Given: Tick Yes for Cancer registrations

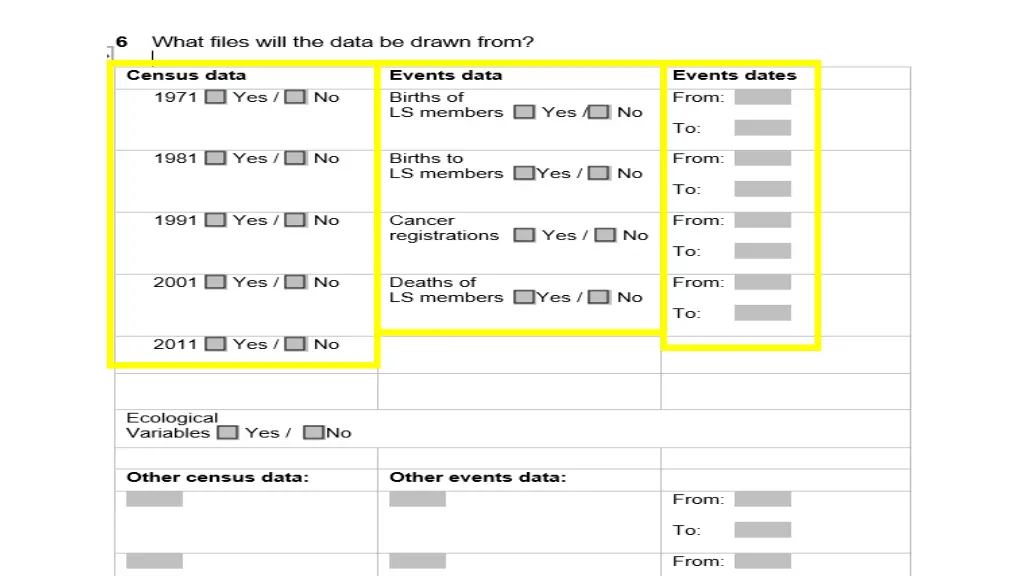Looking at the screenshot, I should click(x=524, y=235).
